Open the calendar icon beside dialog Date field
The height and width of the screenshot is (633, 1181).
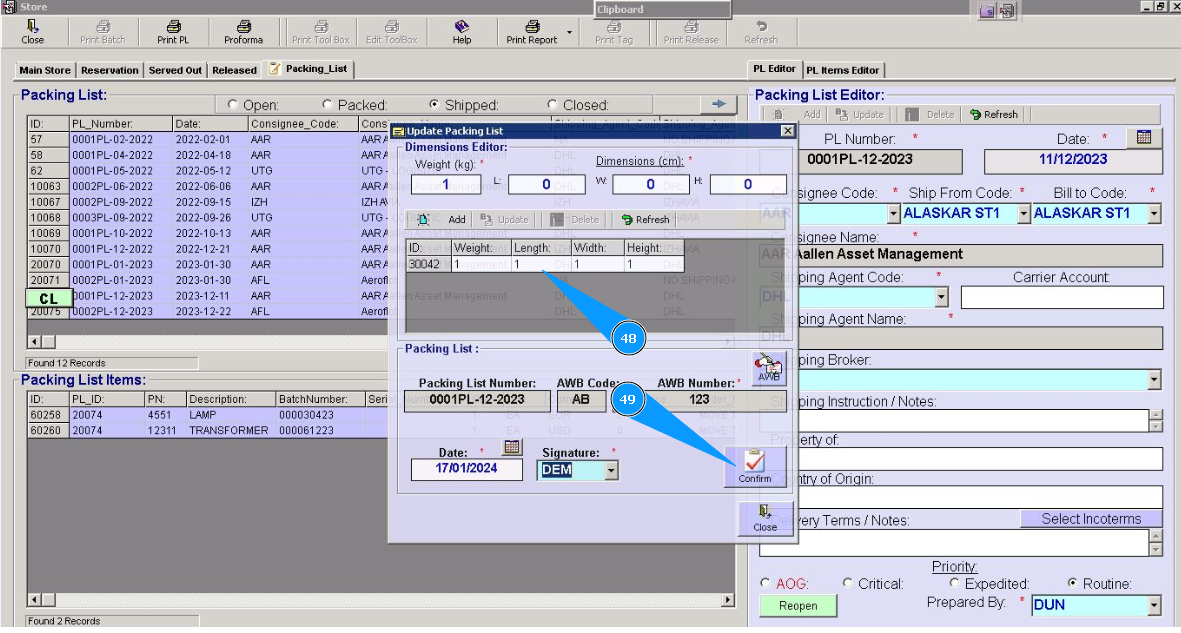(512, 447)
